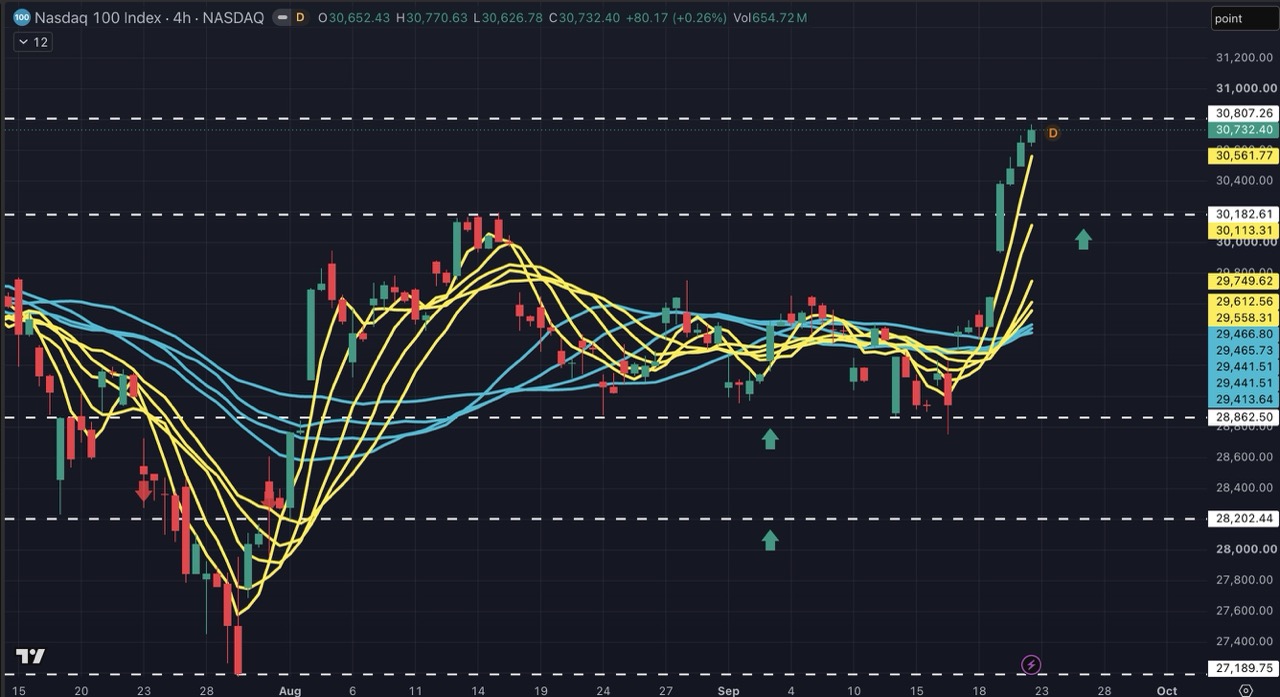This screenshot has height=697, width=1280.
Task: Click the orange D data-status badge in header
Action: tap(300, 18)
